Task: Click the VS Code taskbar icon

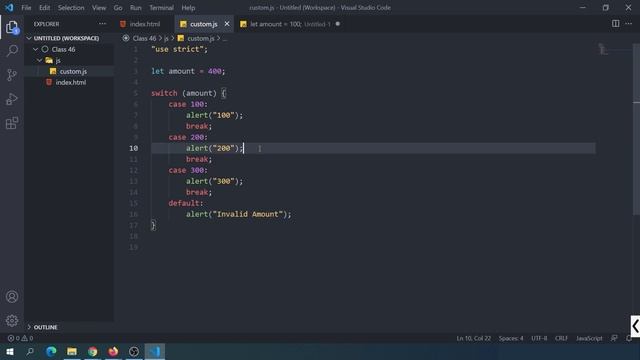Action: [x=155, y=351]
